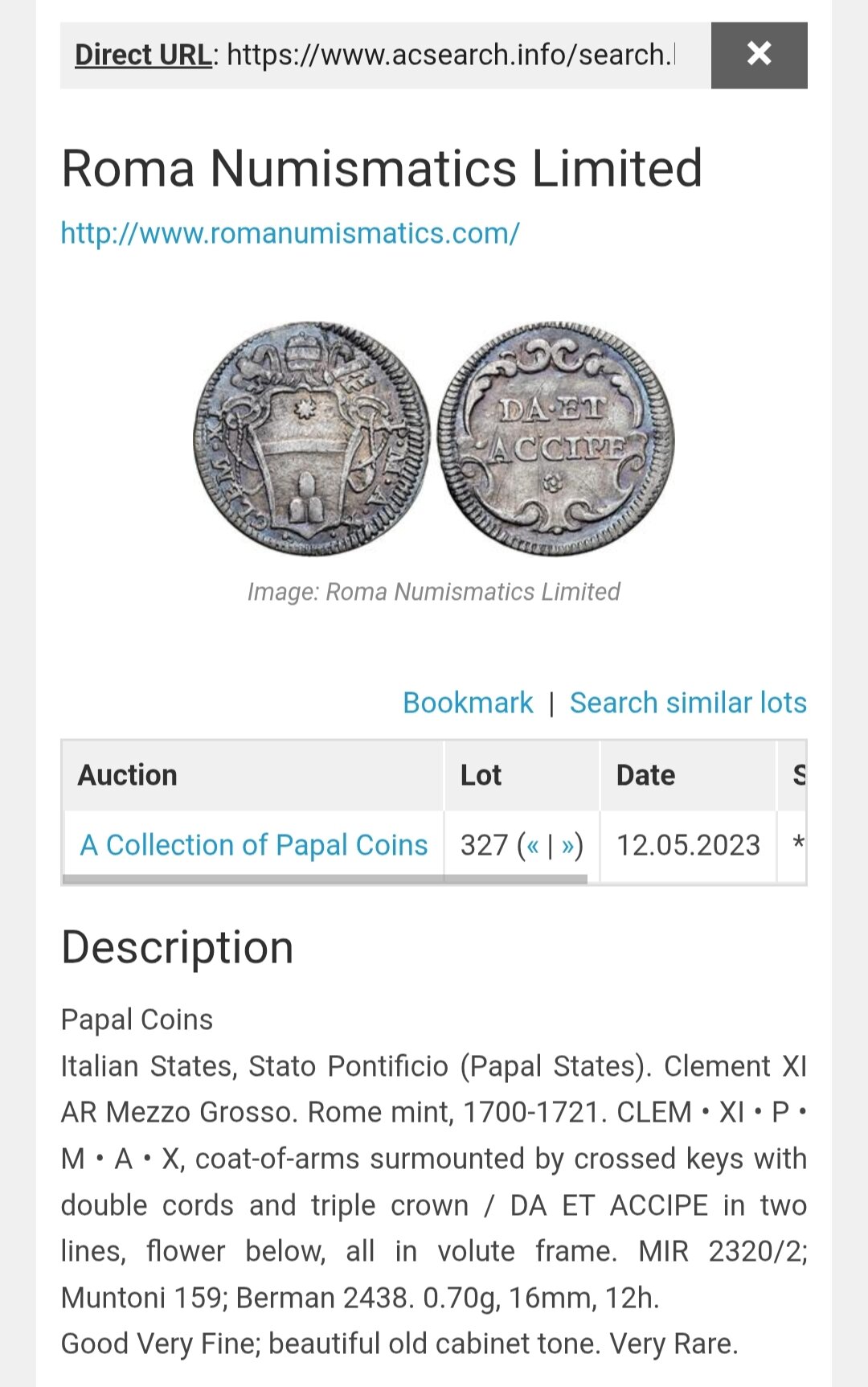Click the Lot column header

(481, 775)
